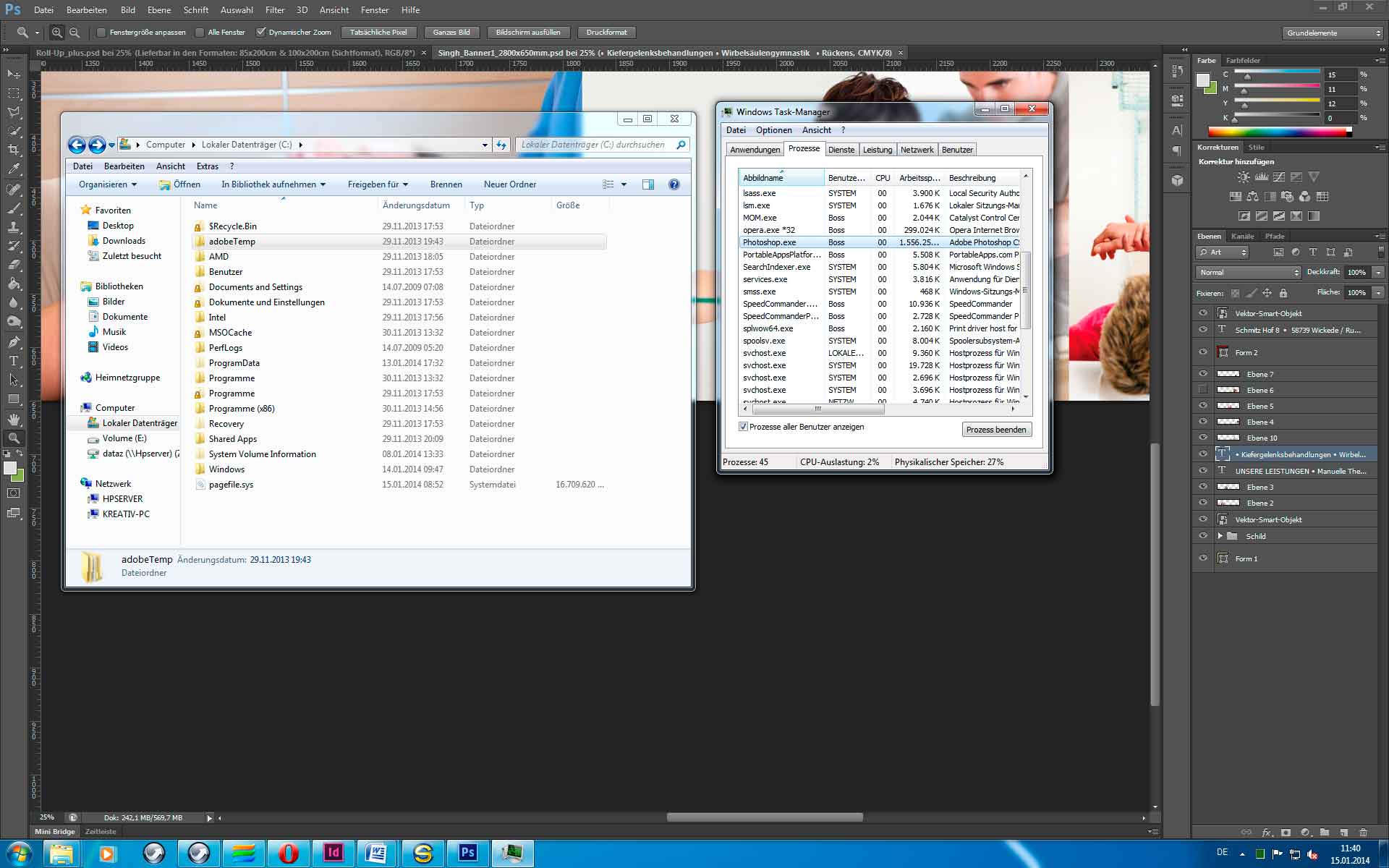This screenshot has width=1389, height=868.
Task: Click Prozess beenden button
Action: pyautogui.click(x=995, y=430)
